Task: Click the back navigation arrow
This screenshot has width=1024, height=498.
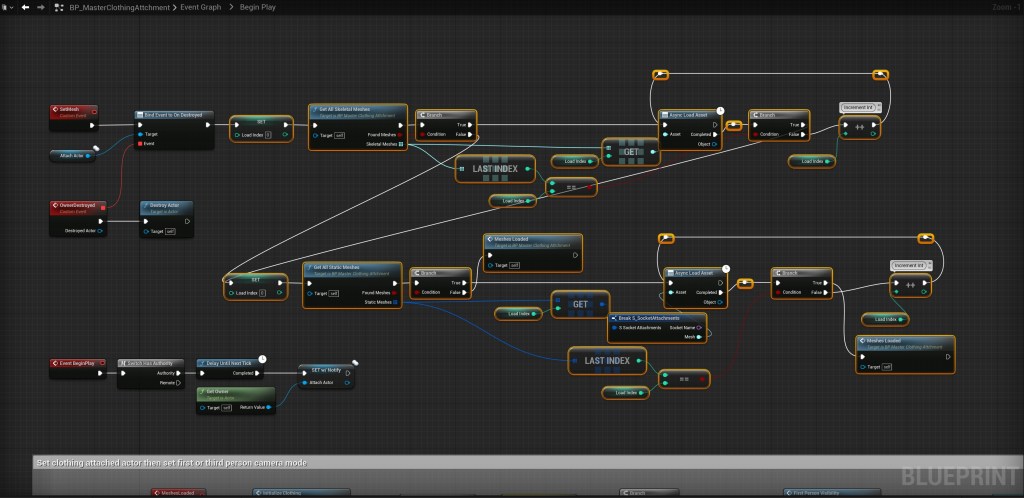Action: tap(26, 7)
